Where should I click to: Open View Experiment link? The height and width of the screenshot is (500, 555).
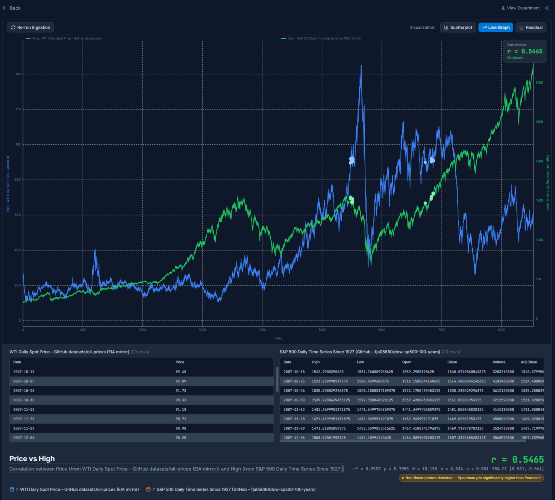click(x=520, y=8)
